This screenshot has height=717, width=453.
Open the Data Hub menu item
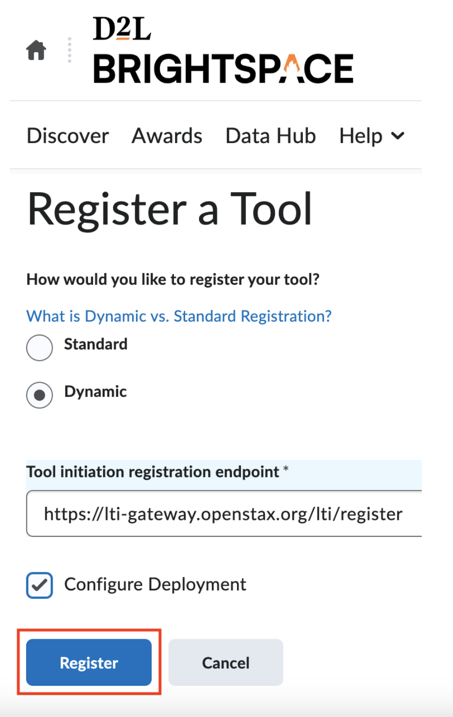click(271, 136)
